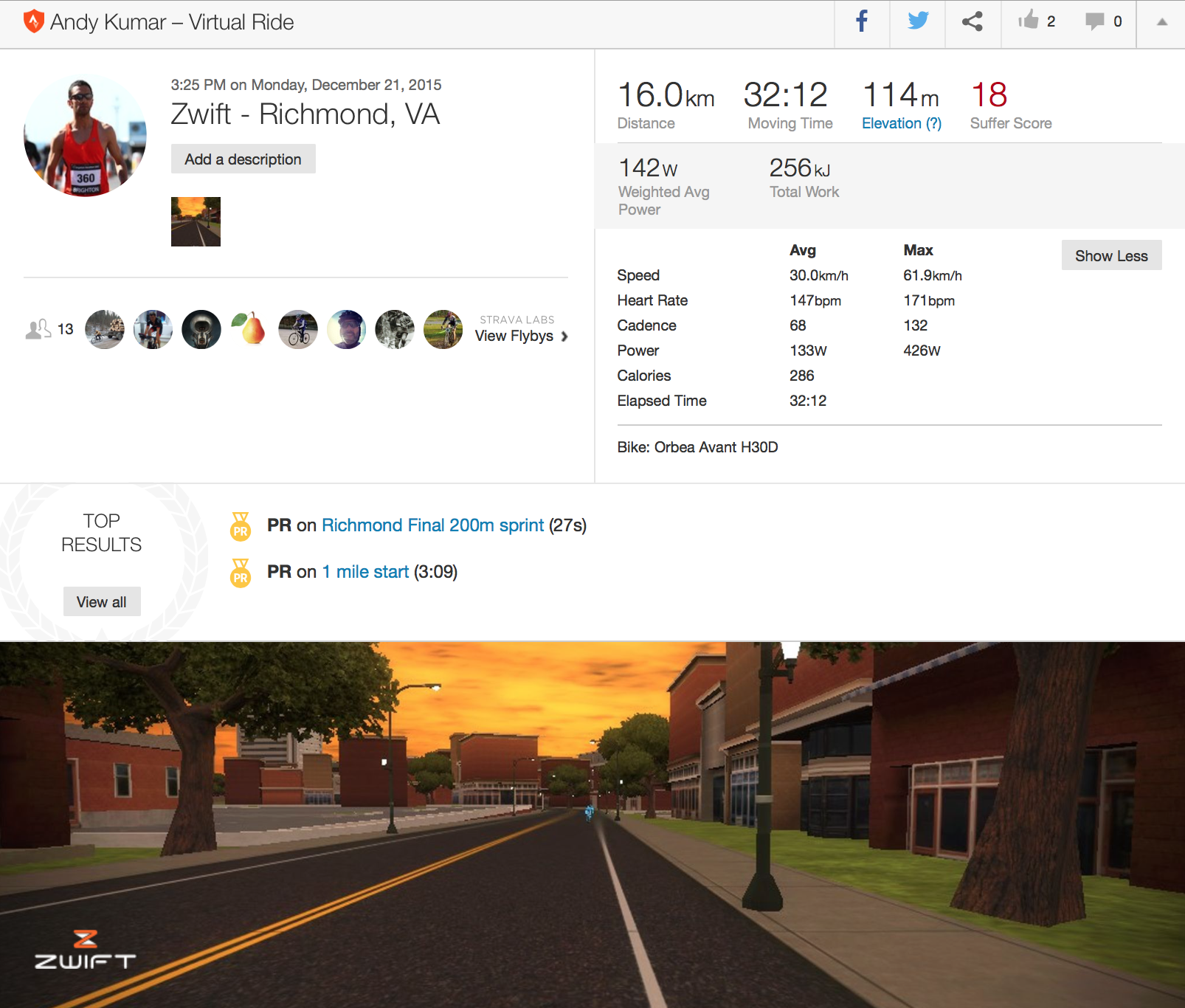The width and height of the screenshot is (1185, 1008).
Task: Click the orange Strava shield icon
Action: (x=34, y=21)
